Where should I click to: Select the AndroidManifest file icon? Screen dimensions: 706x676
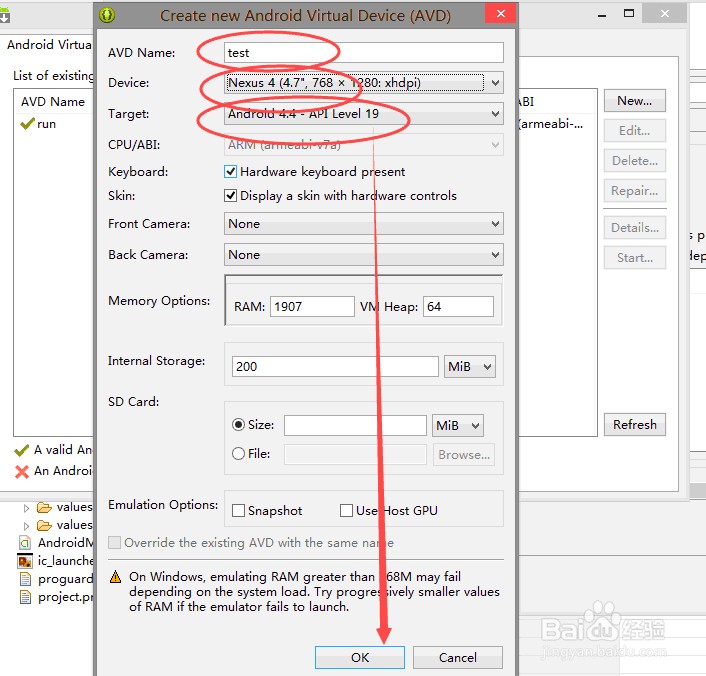[25, 543]
